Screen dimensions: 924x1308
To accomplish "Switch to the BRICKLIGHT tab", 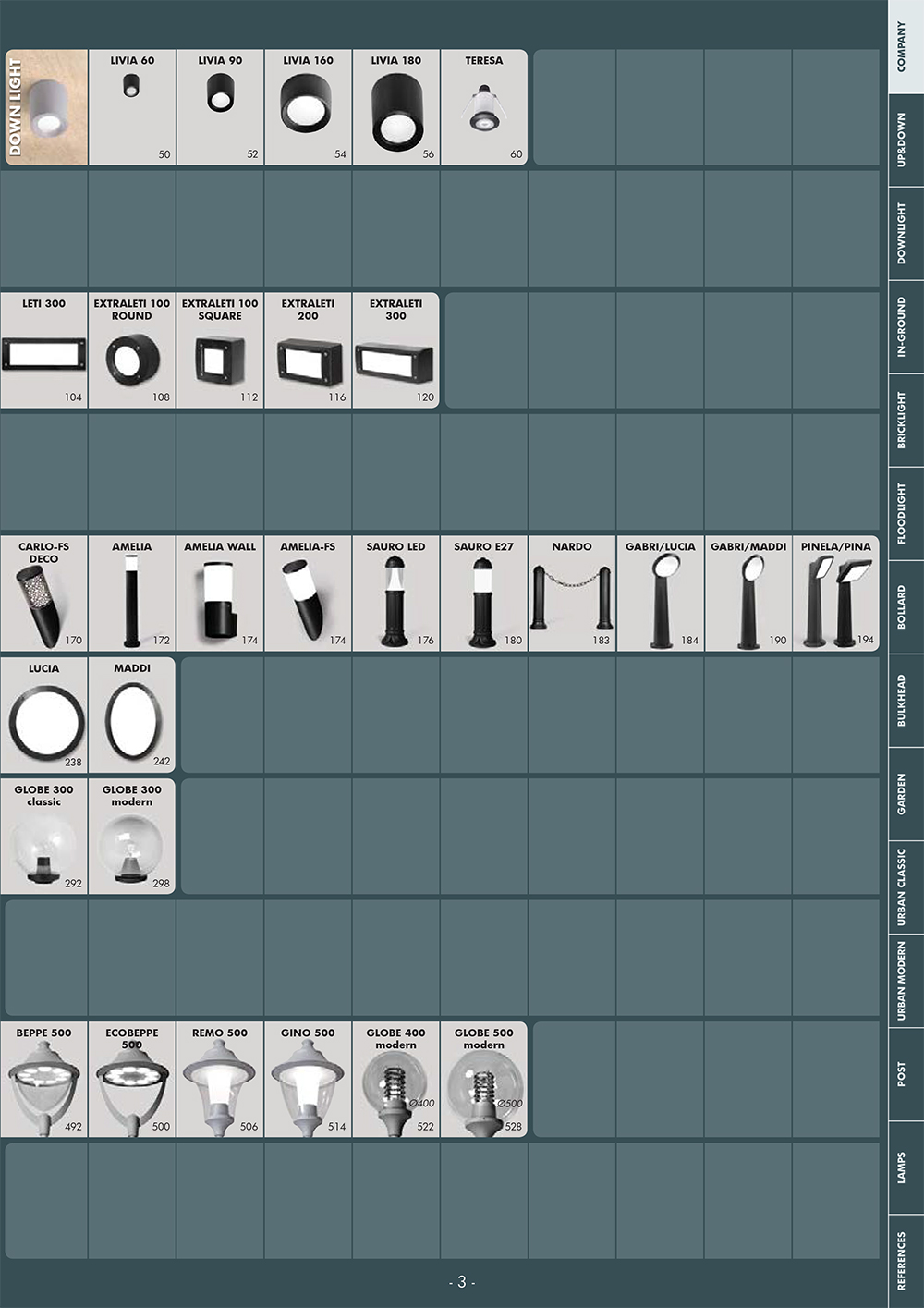I will (906, 421).
